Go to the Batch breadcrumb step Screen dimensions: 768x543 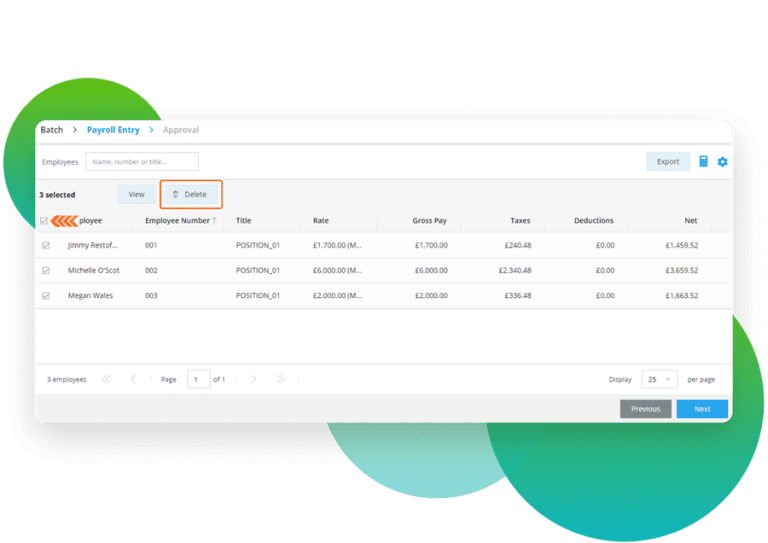[51, 130]
